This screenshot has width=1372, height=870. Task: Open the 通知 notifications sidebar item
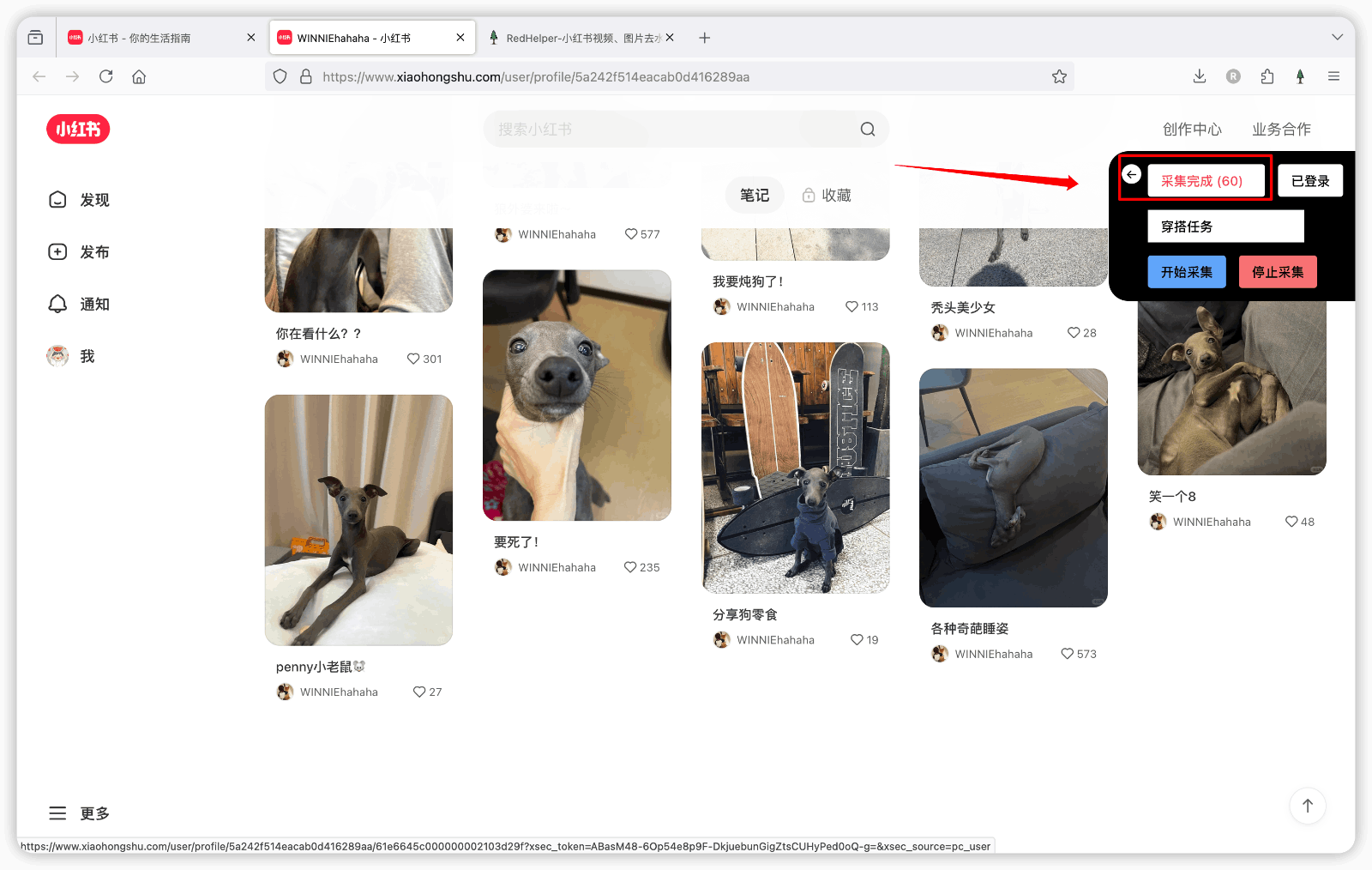click(79, 305)
